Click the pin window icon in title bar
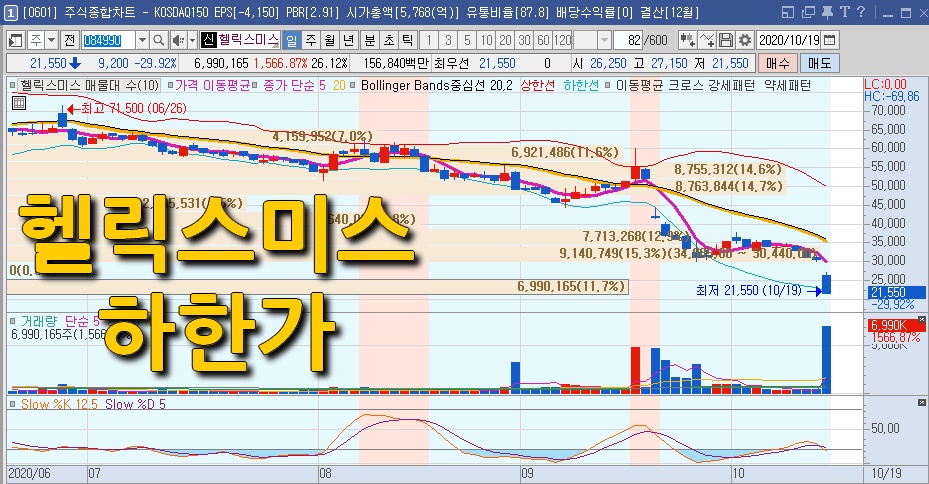The width and height of the screenshot is (929, 484). point(828,11)
